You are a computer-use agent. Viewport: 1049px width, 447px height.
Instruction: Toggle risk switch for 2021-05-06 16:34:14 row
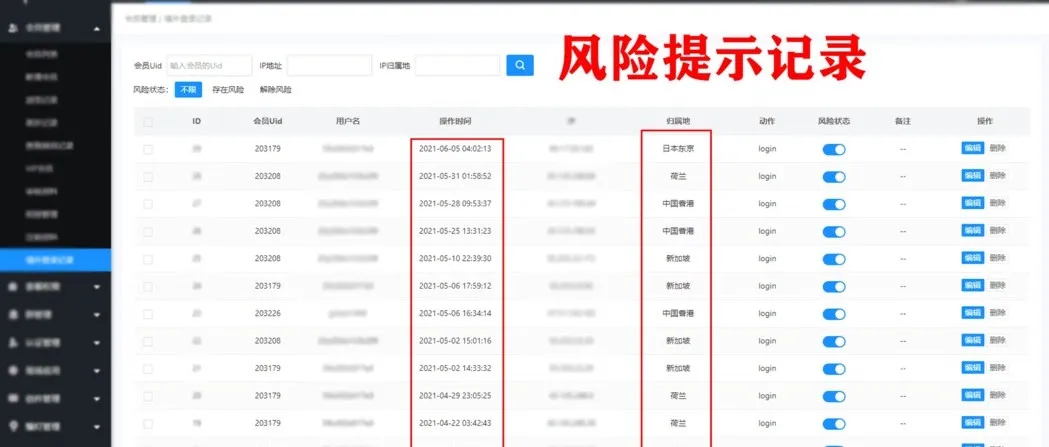834,314
